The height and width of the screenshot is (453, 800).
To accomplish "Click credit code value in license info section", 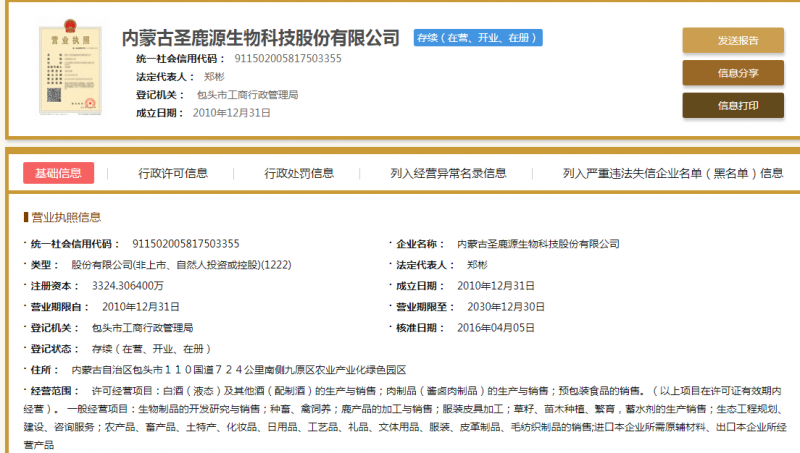I will pos(186,244).
